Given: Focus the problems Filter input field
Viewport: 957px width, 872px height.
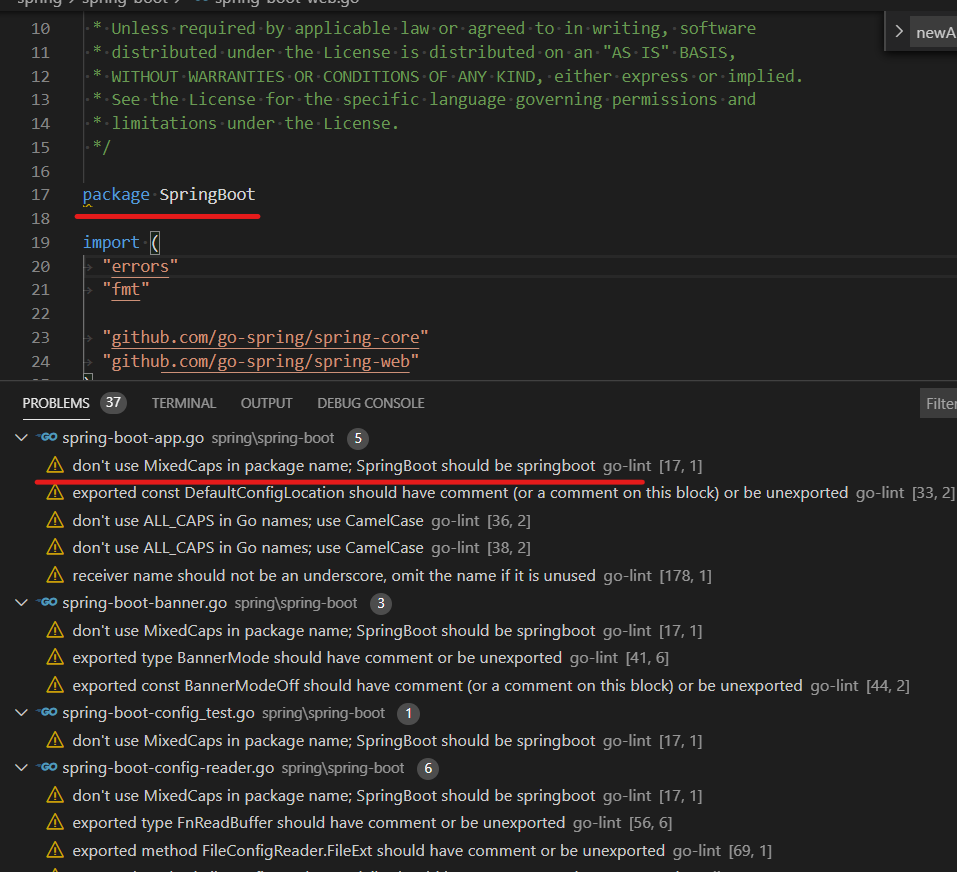Looking at the screenshot, I should (939, 403).
